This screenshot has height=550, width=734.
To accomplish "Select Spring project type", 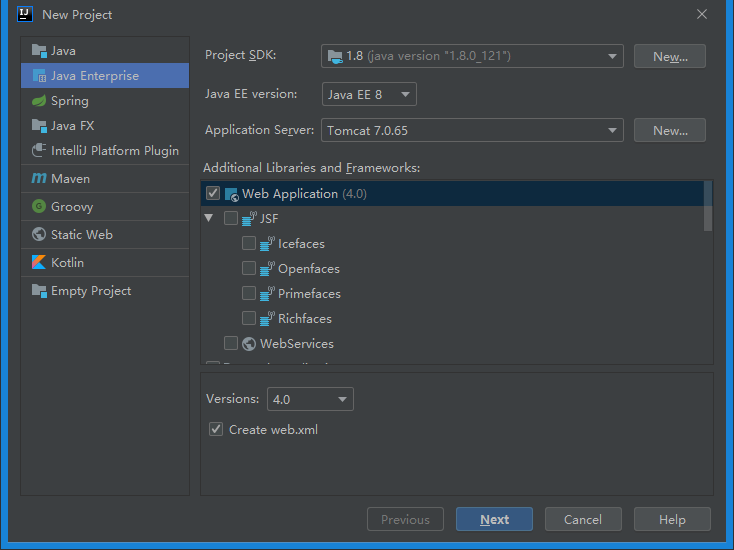I will [105, 101].
